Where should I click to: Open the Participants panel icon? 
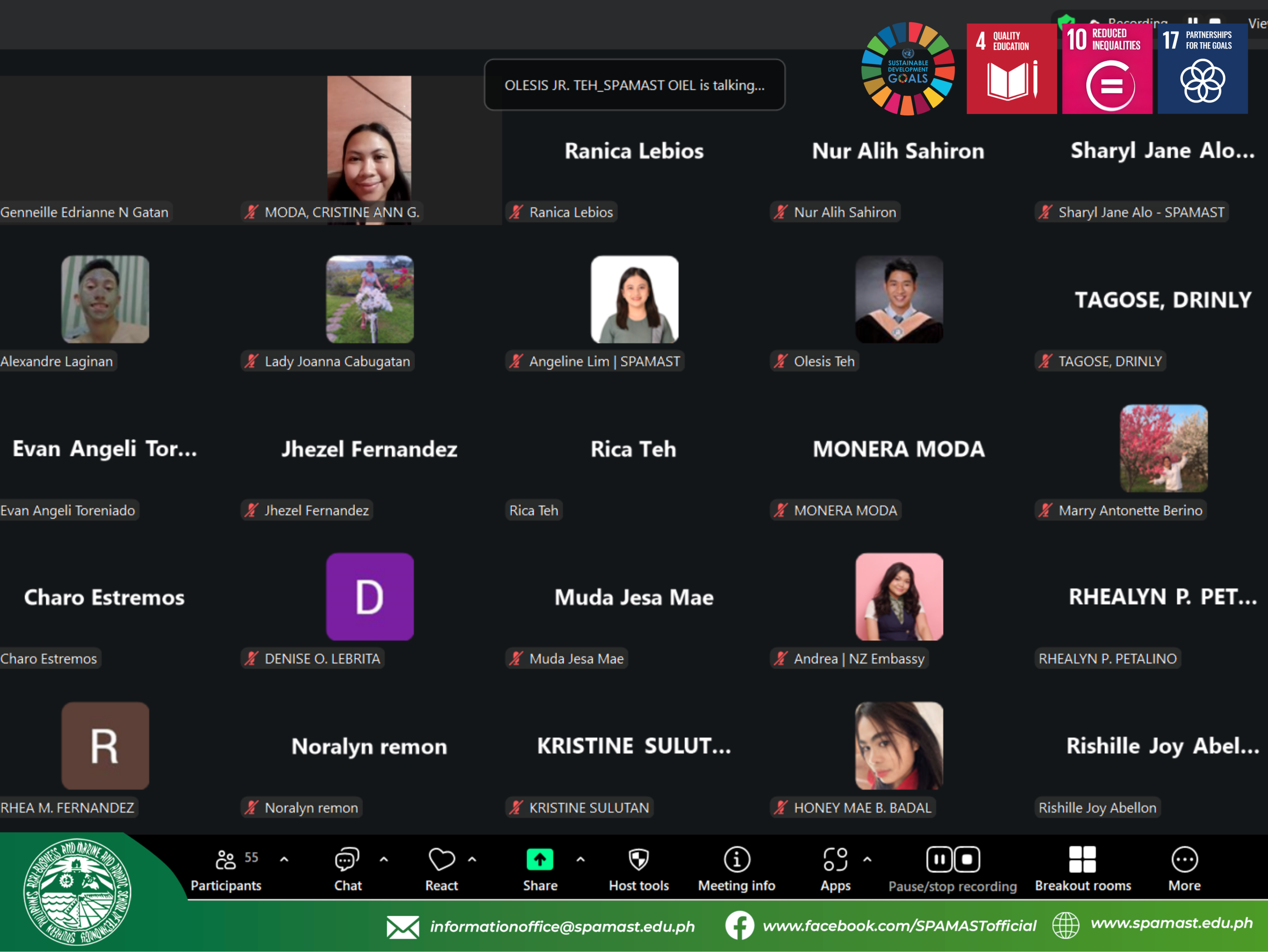225,860
